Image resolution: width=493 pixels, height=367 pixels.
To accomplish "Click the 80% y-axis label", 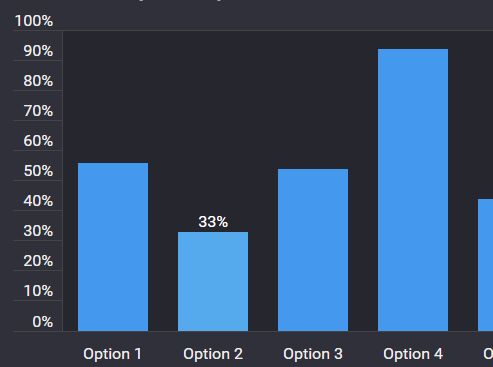I will [x=38, y=81].
